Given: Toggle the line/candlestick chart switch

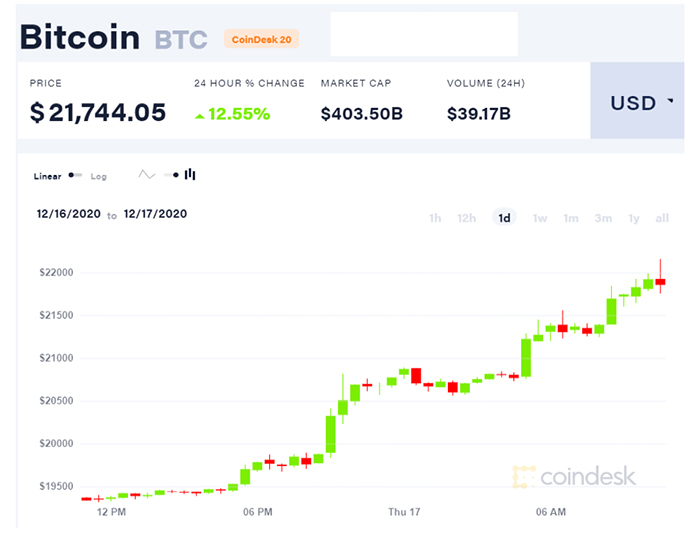Looking at the screenshot, I should pyautogui.click(x=170, y=175).
